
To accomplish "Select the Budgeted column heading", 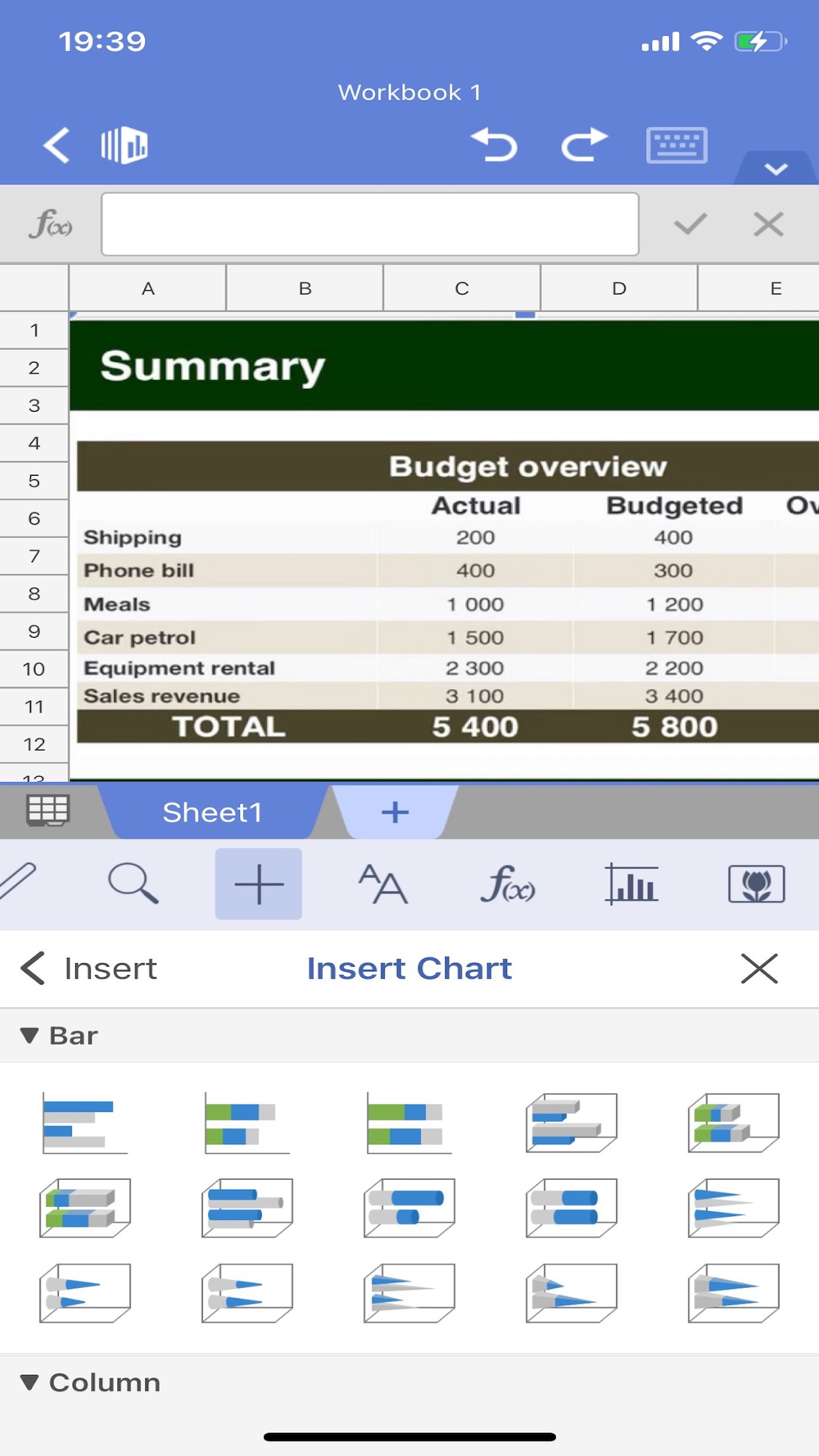I will point(674,505).
